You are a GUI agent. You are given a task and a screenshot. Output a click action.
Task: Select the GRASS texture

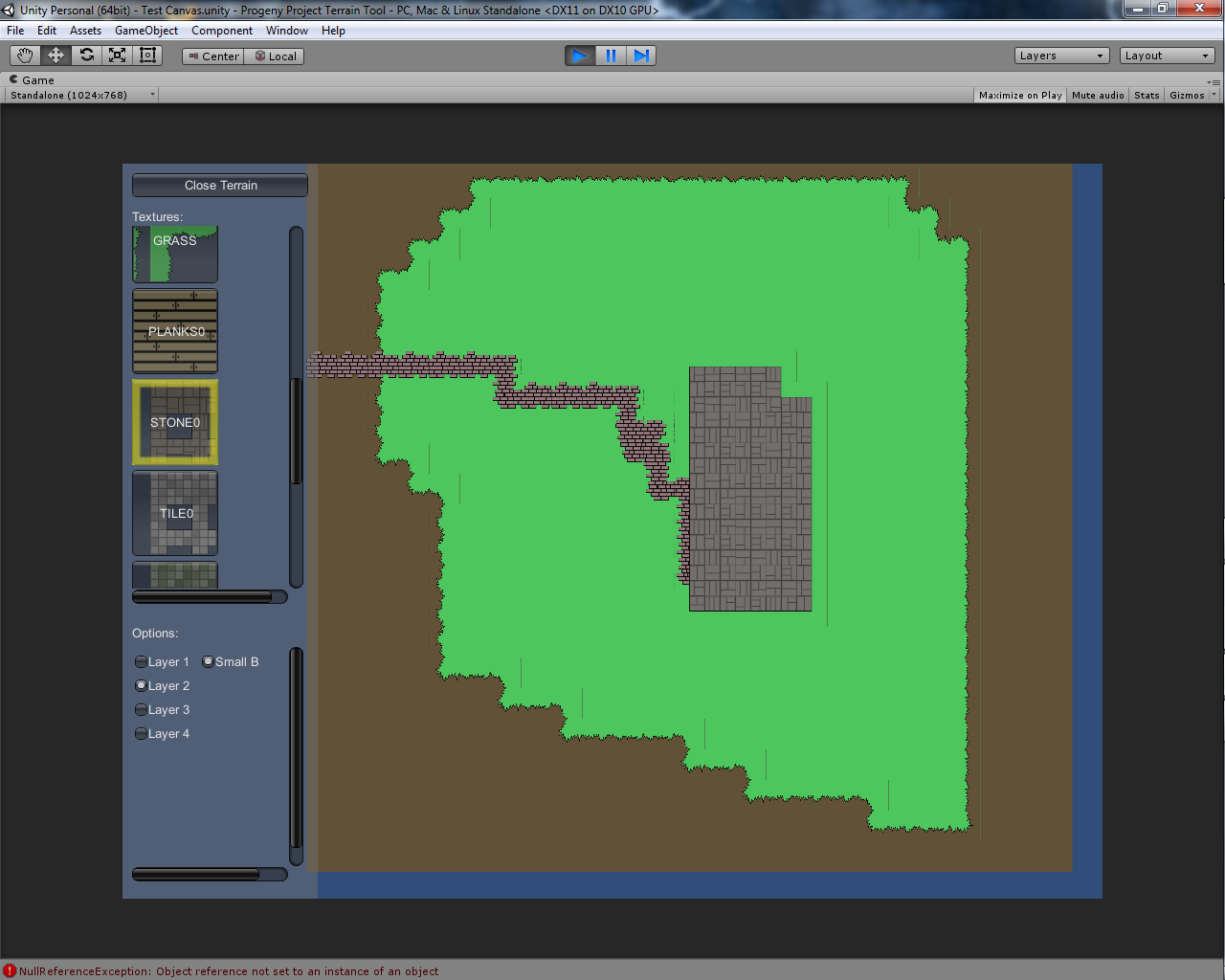[175, 254]
